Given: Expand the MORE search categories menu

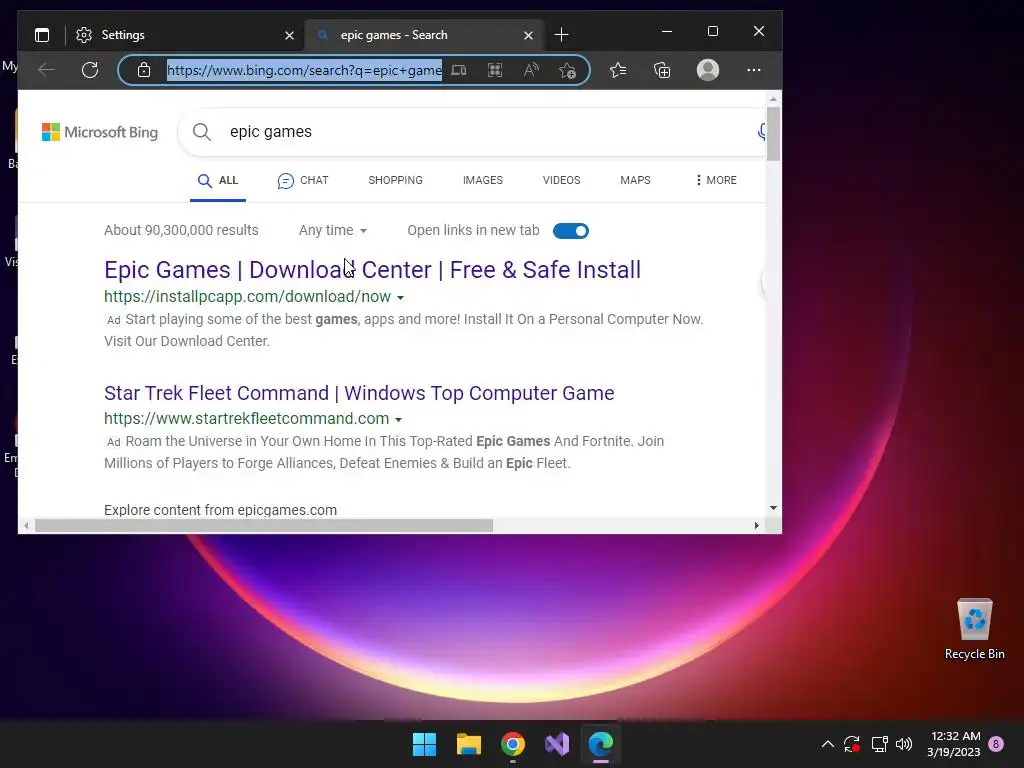Looking at the screenshot, I should point(716,180).
